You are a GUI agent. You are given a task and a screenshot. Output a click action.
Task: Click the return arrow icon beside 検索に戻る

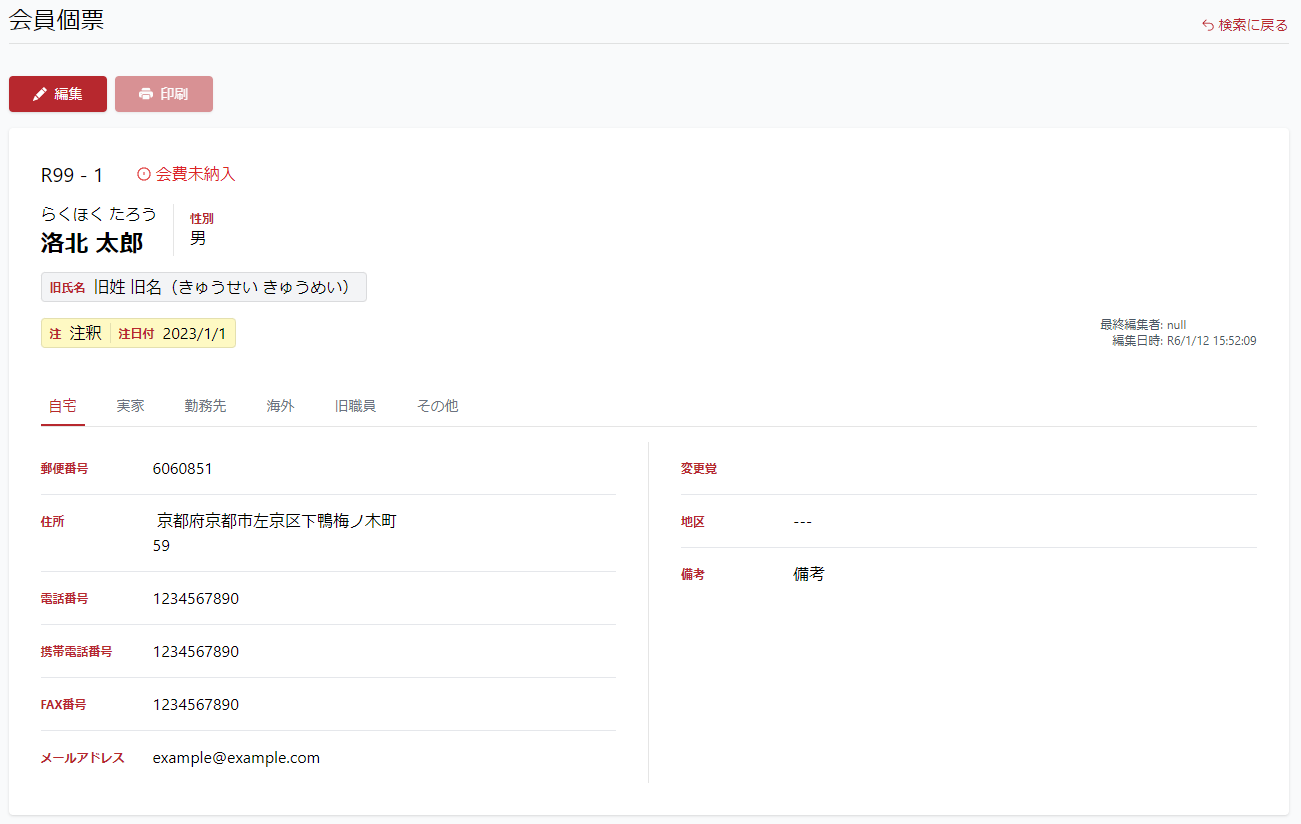pyautogui.click(x=1208, y=25)
